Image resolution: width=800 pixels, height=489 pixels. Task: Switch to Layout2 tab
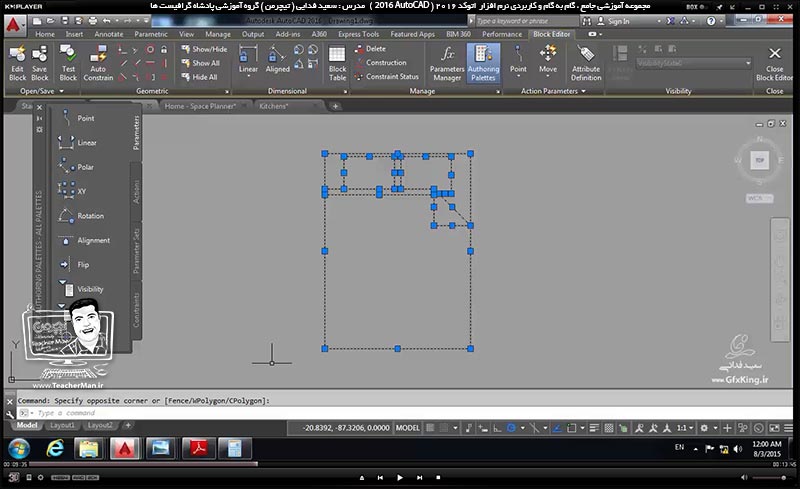point(100,425)
